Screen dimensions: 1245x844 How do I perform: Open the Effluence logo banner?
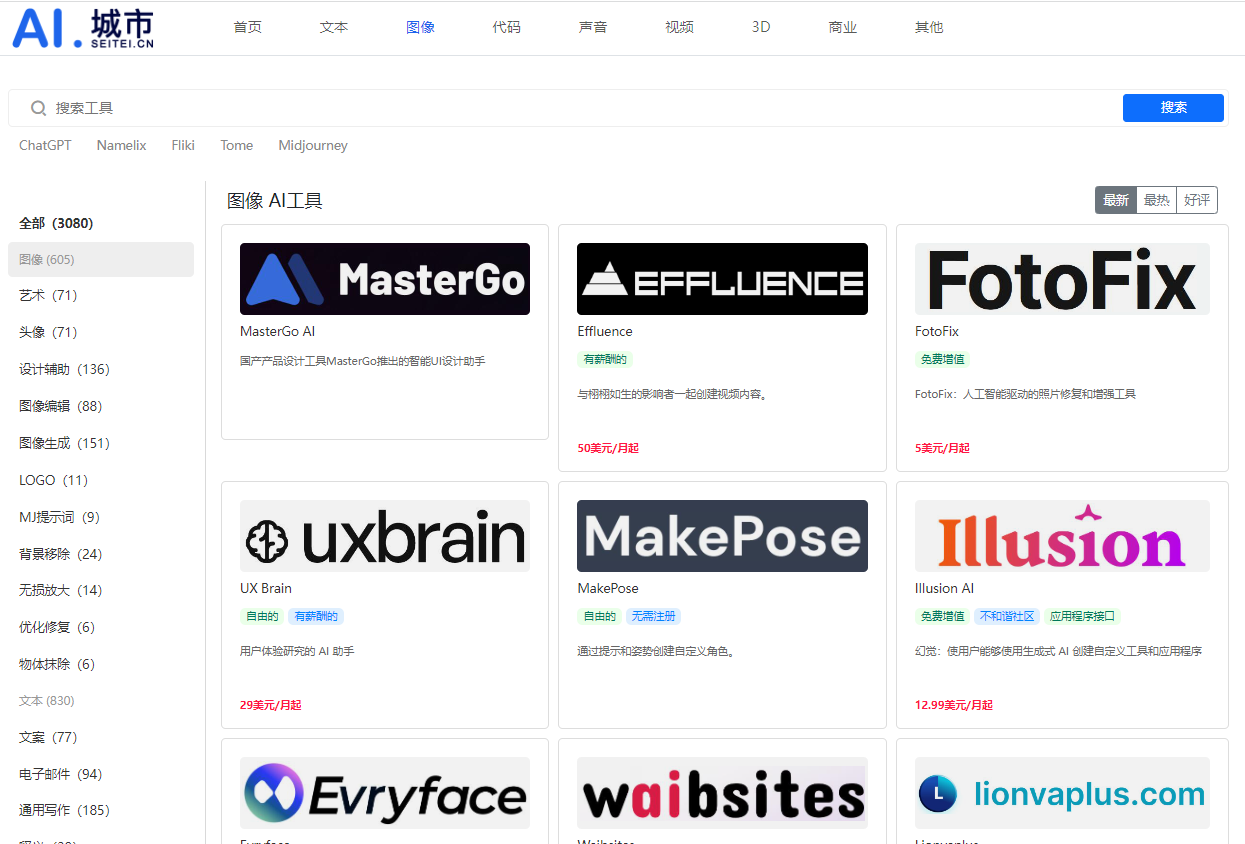tap(722, 279)
